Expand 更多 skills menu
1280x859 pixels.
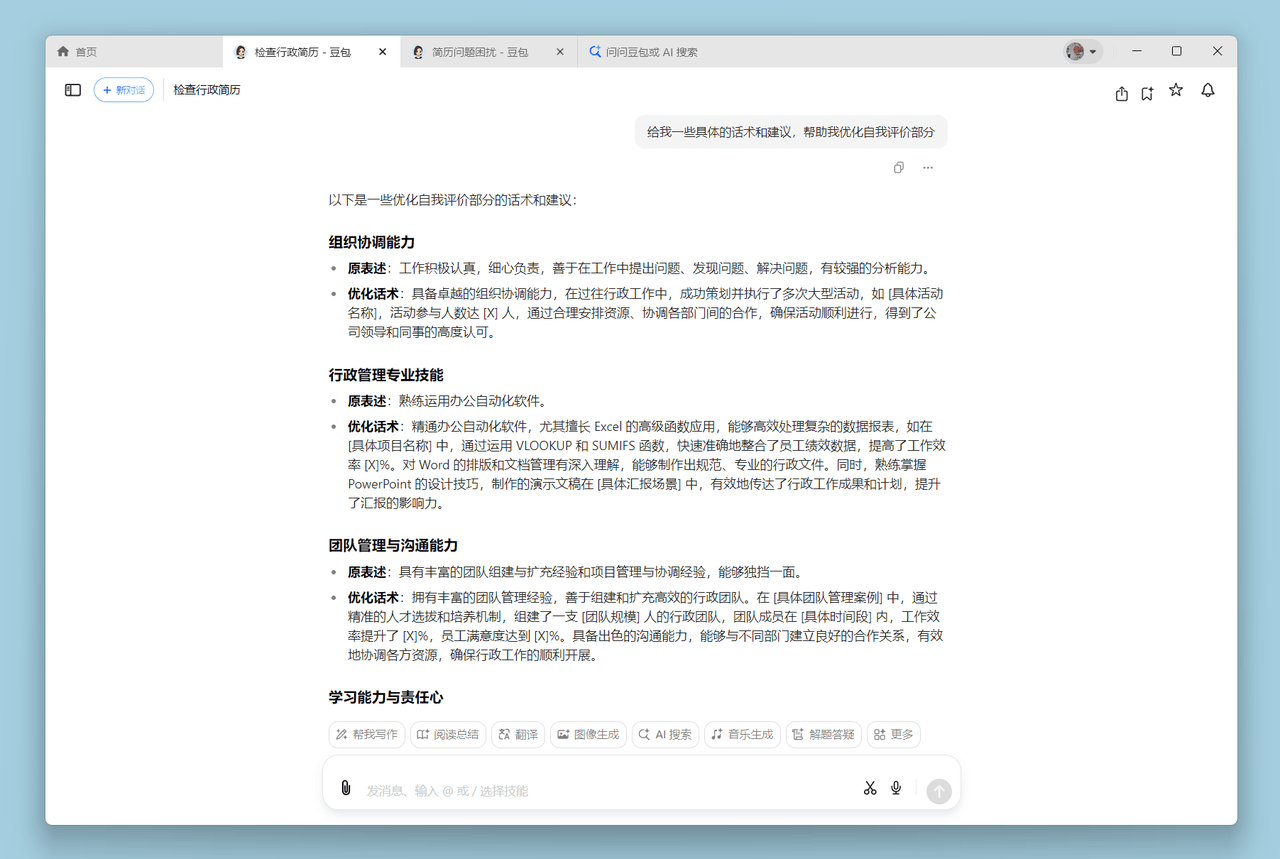(893, 734)
